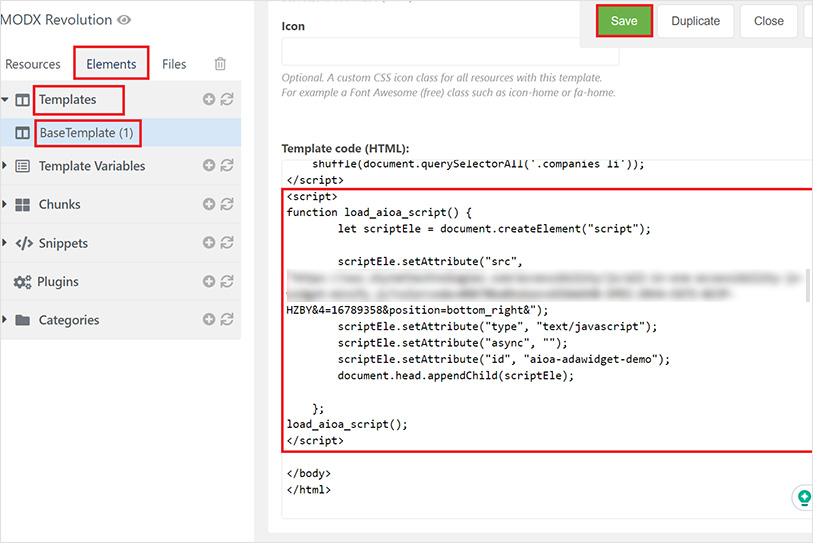The image size is (813, 543).
Task: Click the function load_aioa_script() line
Action: click(379, 212)
